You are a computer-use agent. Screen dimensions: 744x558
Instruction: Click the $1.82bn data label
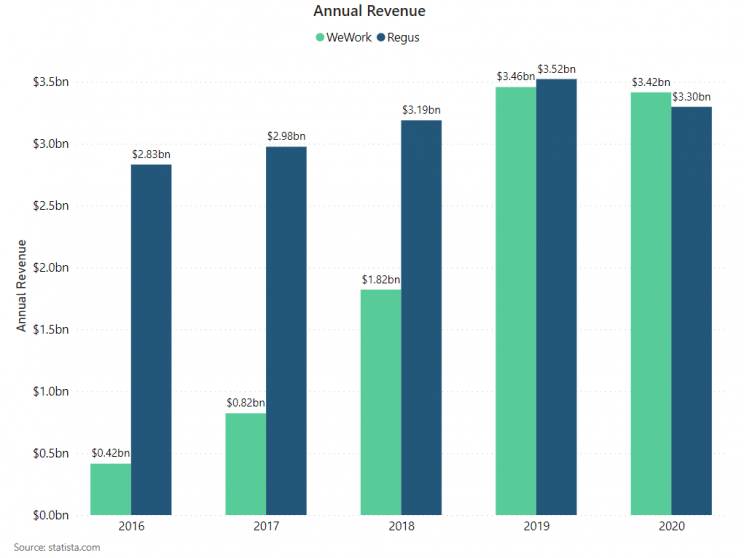click(381, 279)
